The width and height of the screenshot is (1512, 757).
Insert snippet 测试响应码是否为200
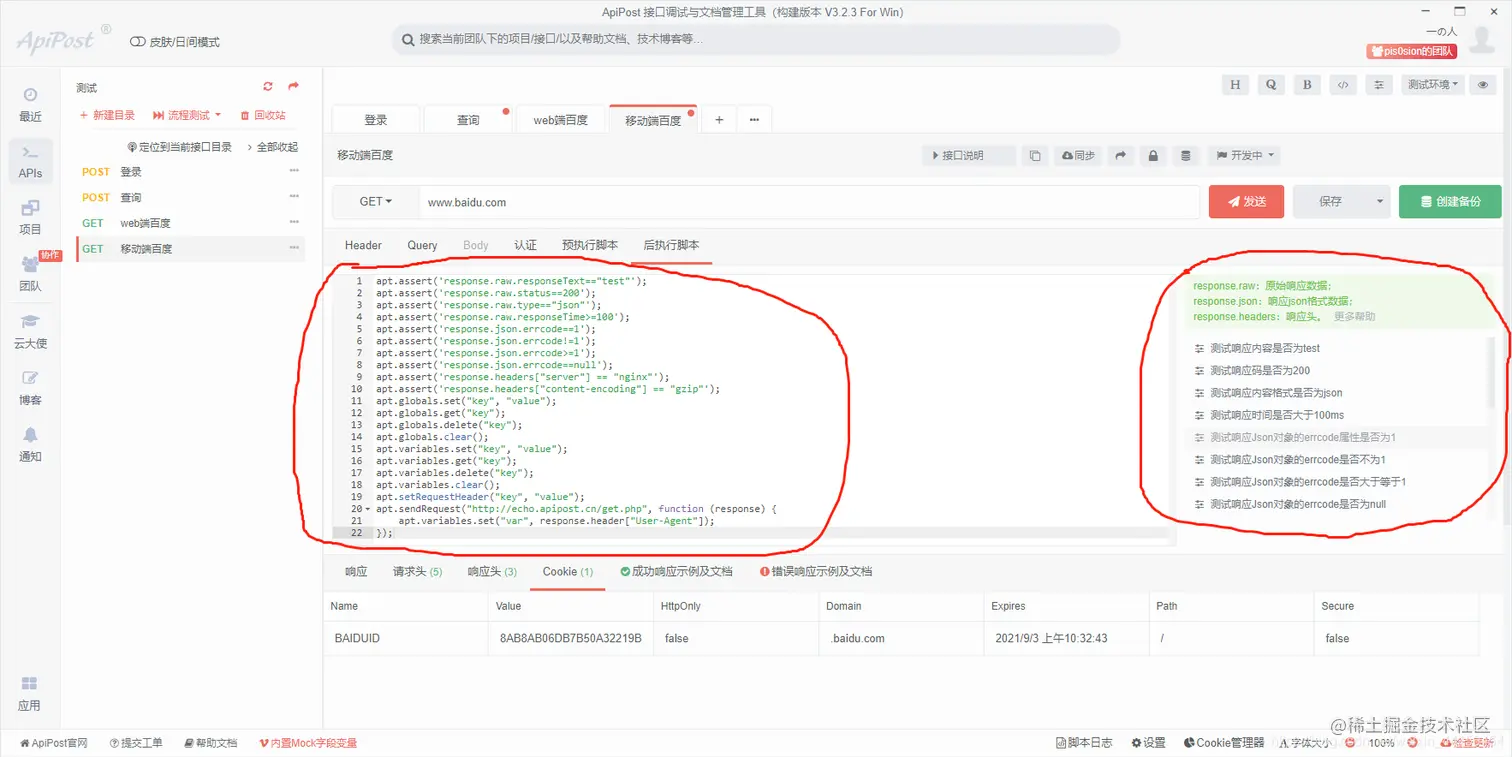pyautogui.click(x=1259, y=371)
